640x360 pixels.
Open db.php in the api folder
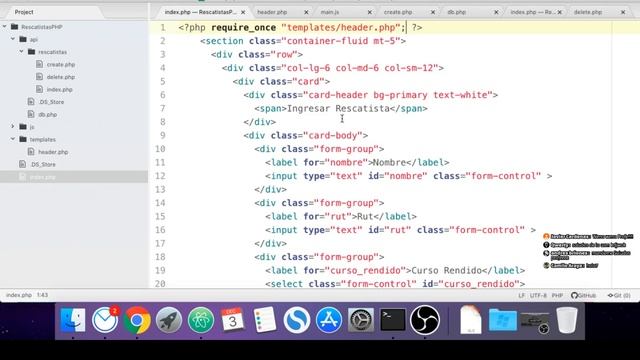(48, 114)
